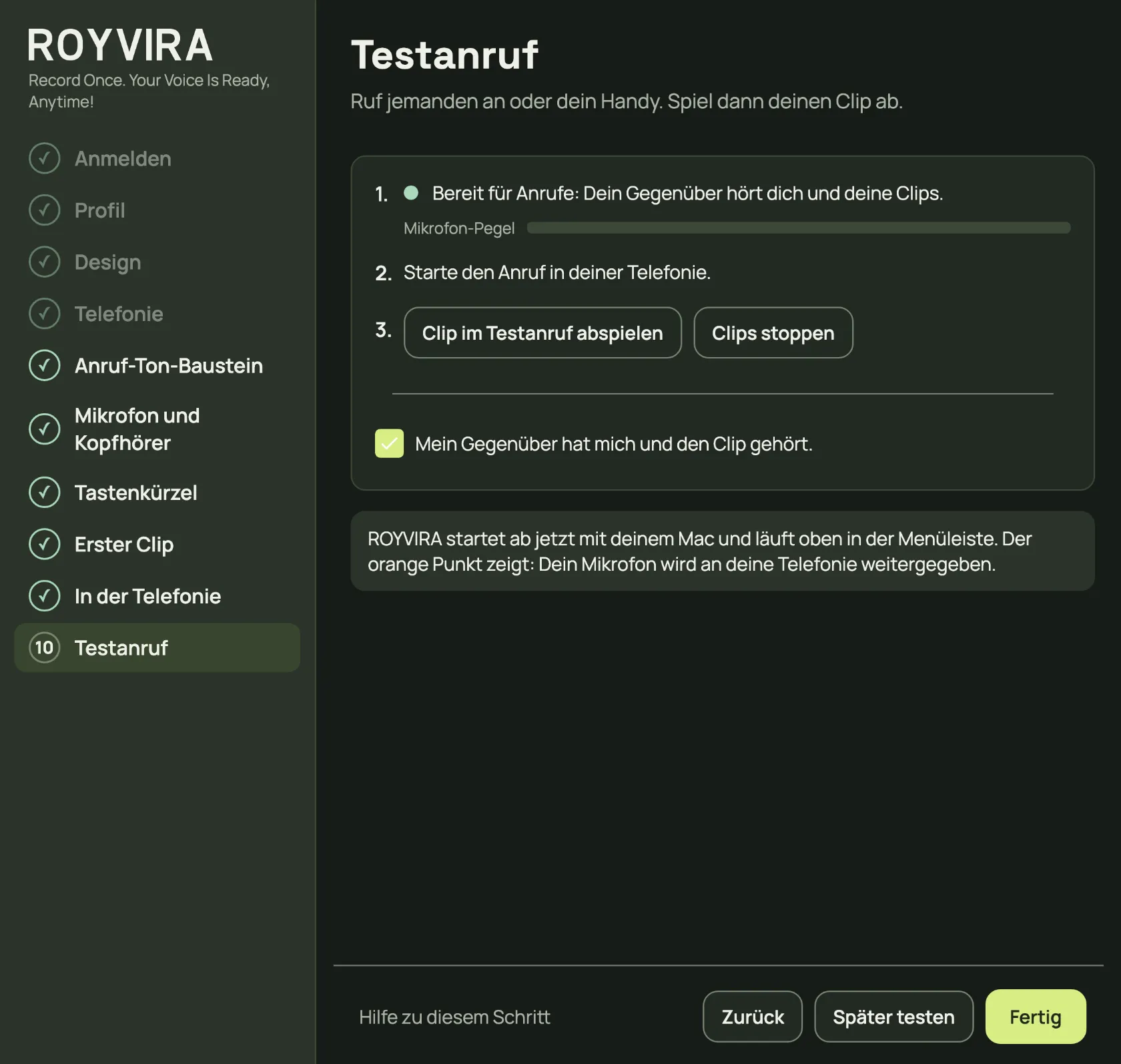Click the green ready status dot
The width and height of the screenshot is (1121, 1064).
tap(411, 193)
